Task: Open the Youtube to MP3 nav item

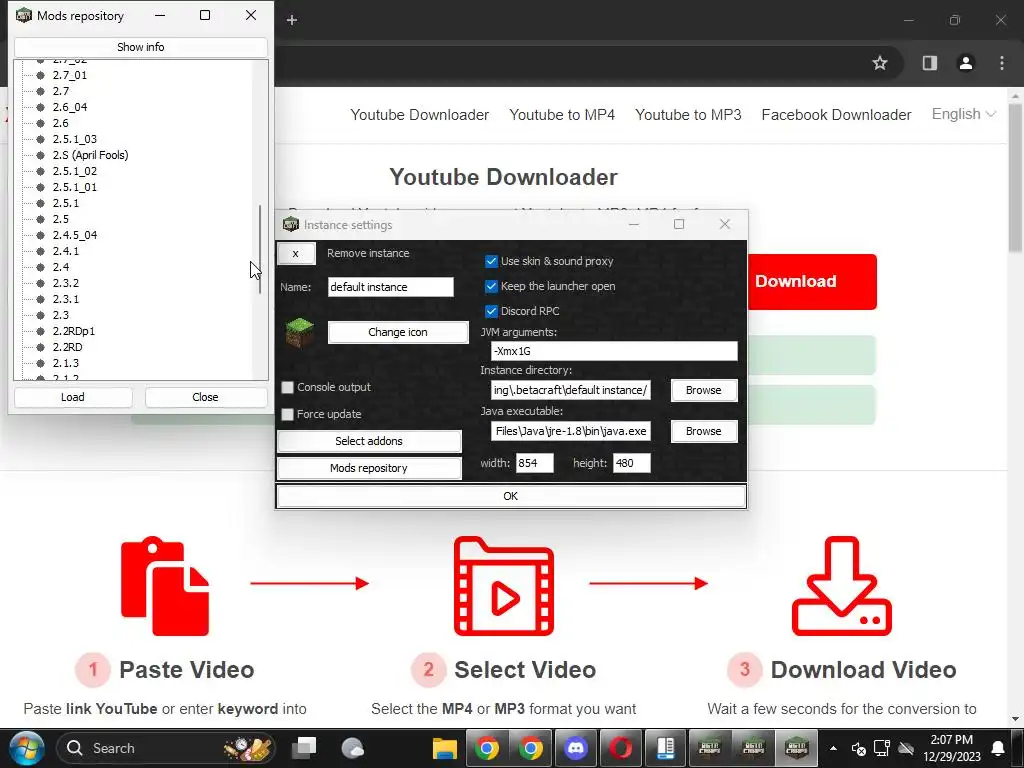Action: (688, 115)
